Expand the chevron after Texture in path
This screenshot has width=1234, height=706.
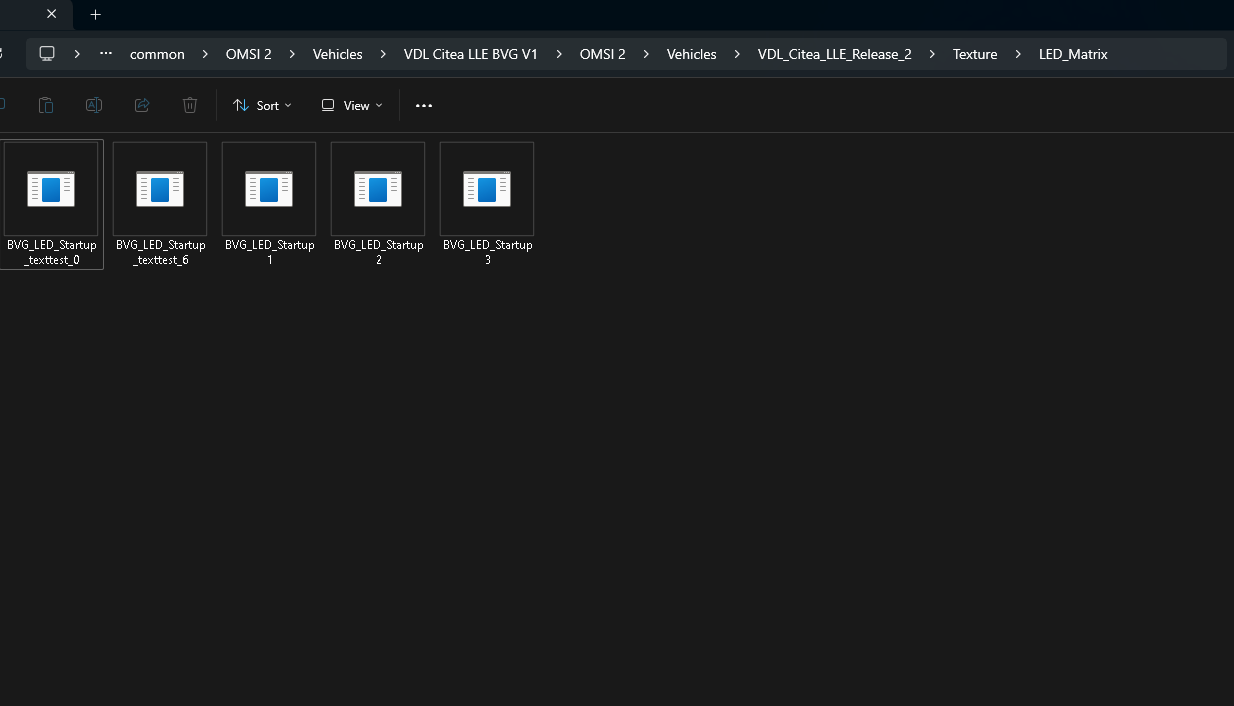pyautogui.click(x=1018, y=54)
